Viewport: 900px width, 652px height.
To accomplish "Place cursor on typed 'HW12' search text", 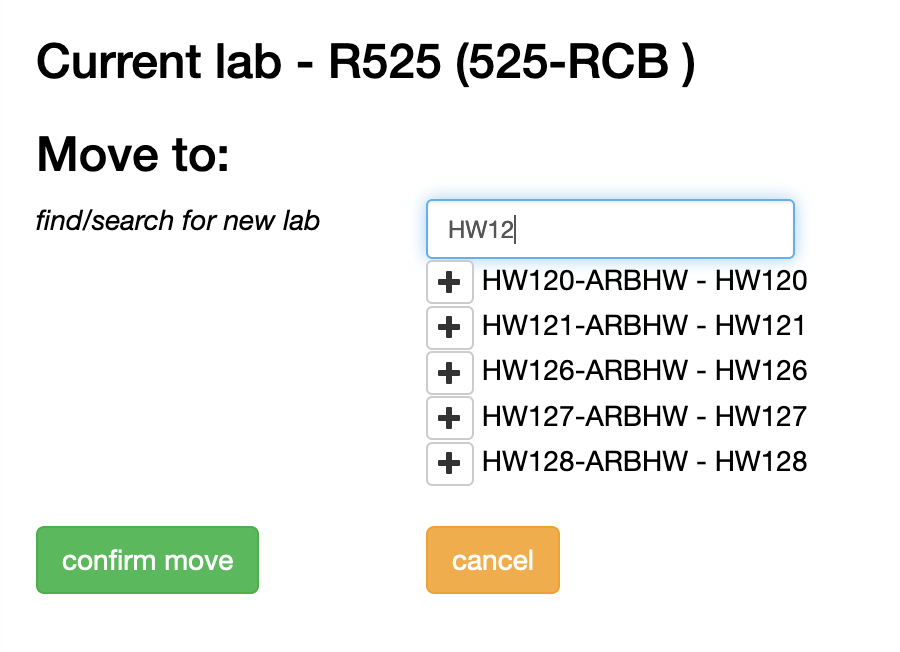I will [x=480, y=230].
